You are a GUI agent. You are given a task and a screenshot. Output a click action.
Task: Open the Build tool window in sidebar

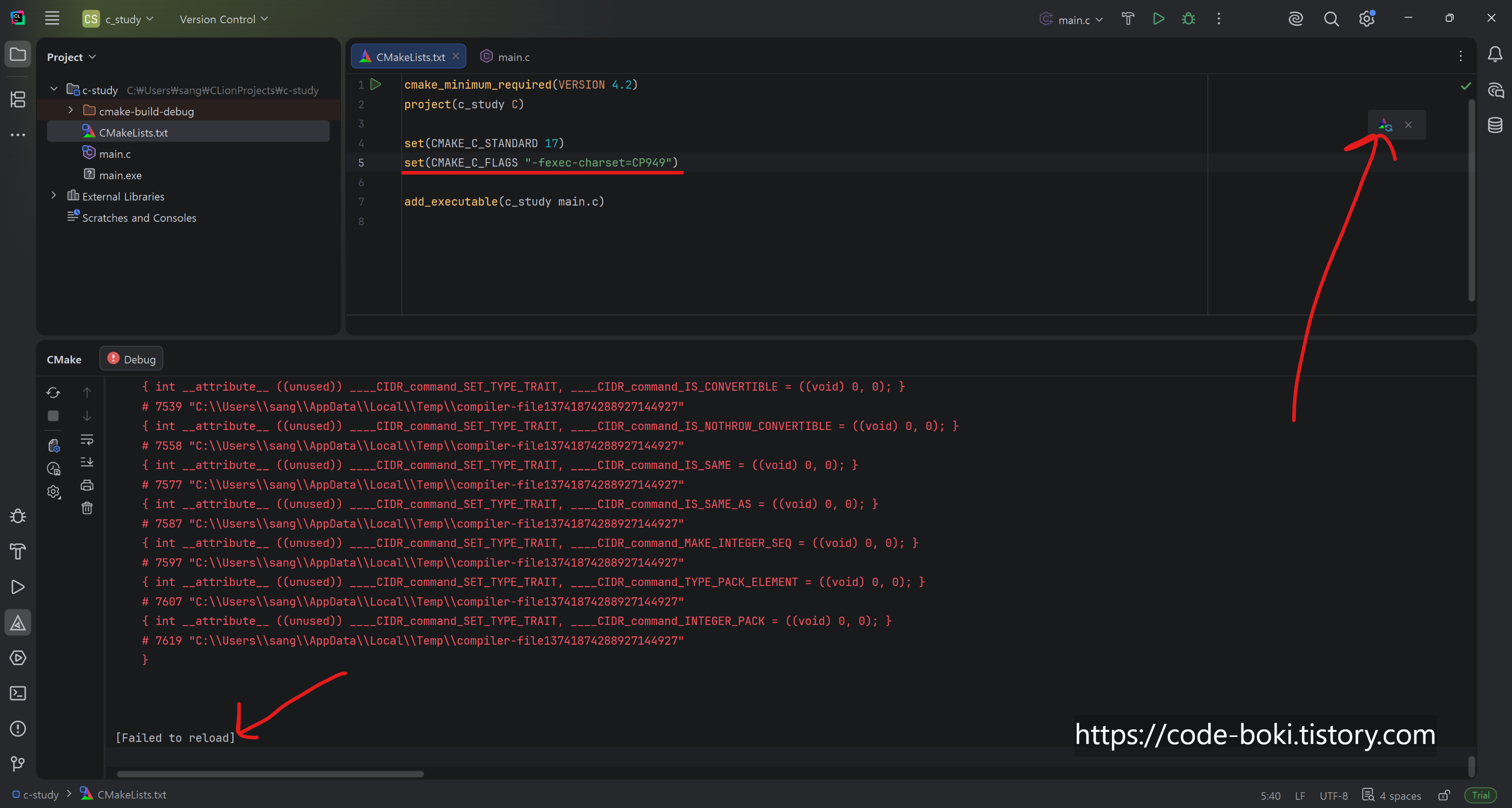(18, 551)
